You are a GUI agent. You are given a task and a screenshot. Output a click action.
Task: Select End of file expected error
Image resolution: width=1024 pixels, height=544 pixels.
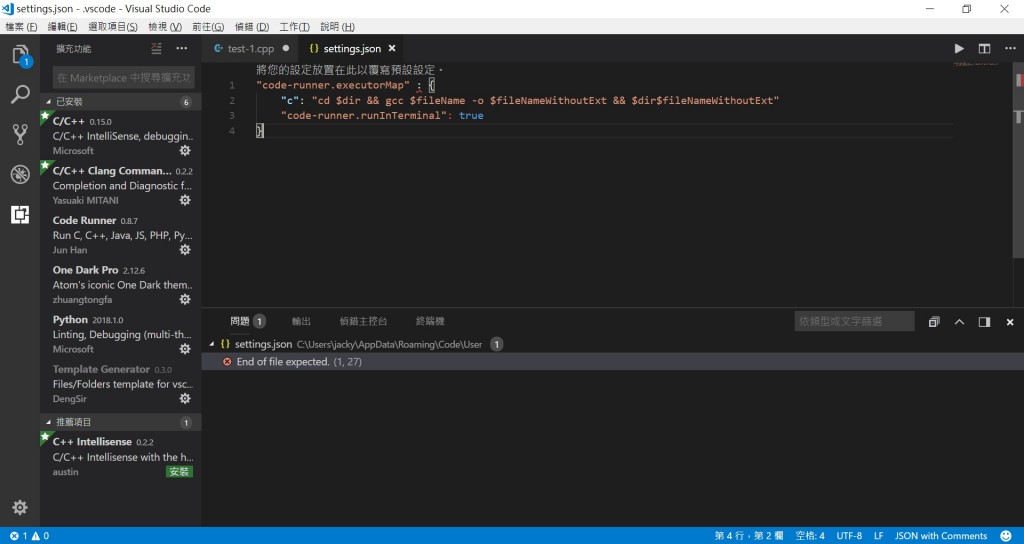click(613, 362)
